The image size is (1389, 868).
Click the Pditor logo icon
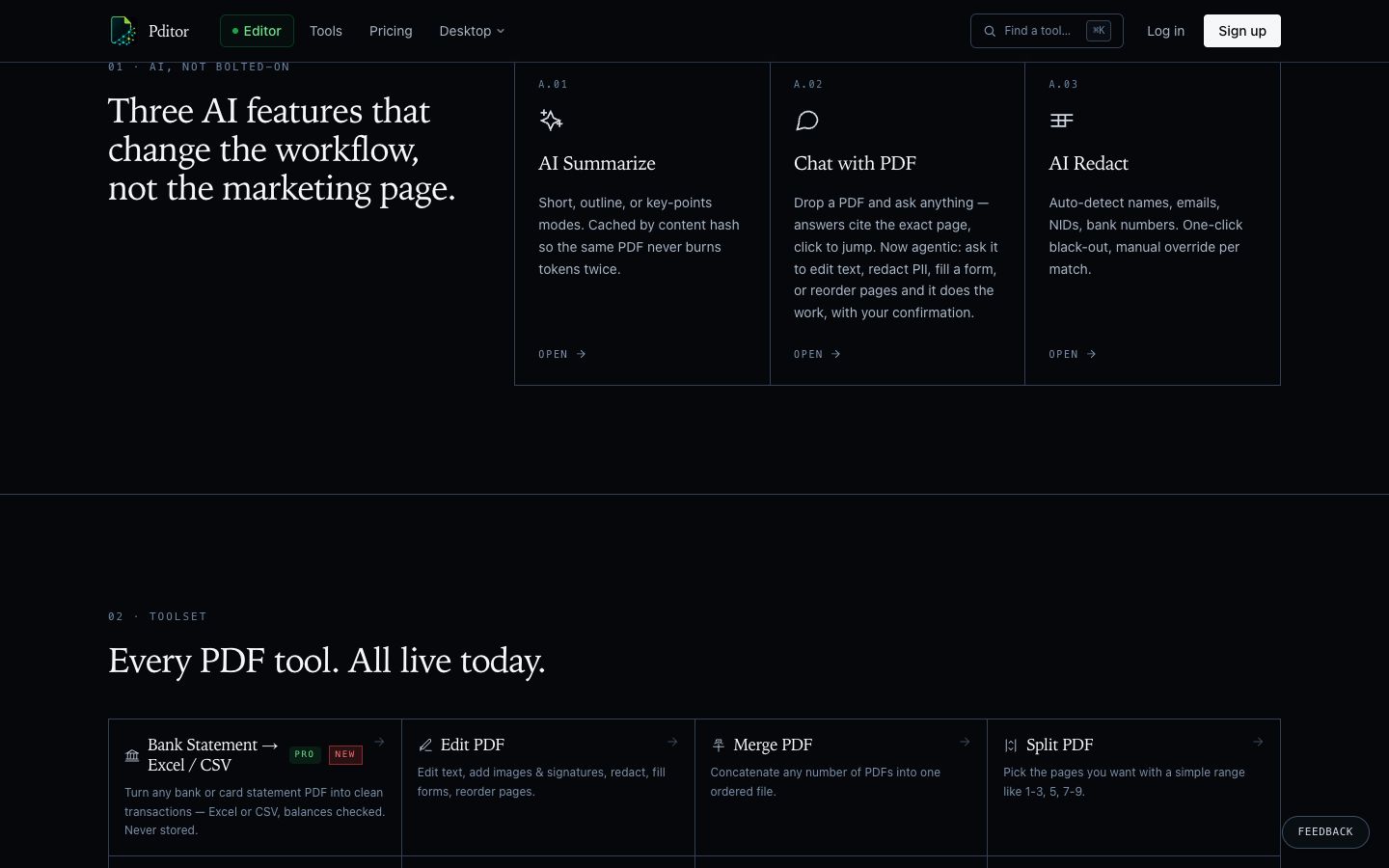coord(123,31)
